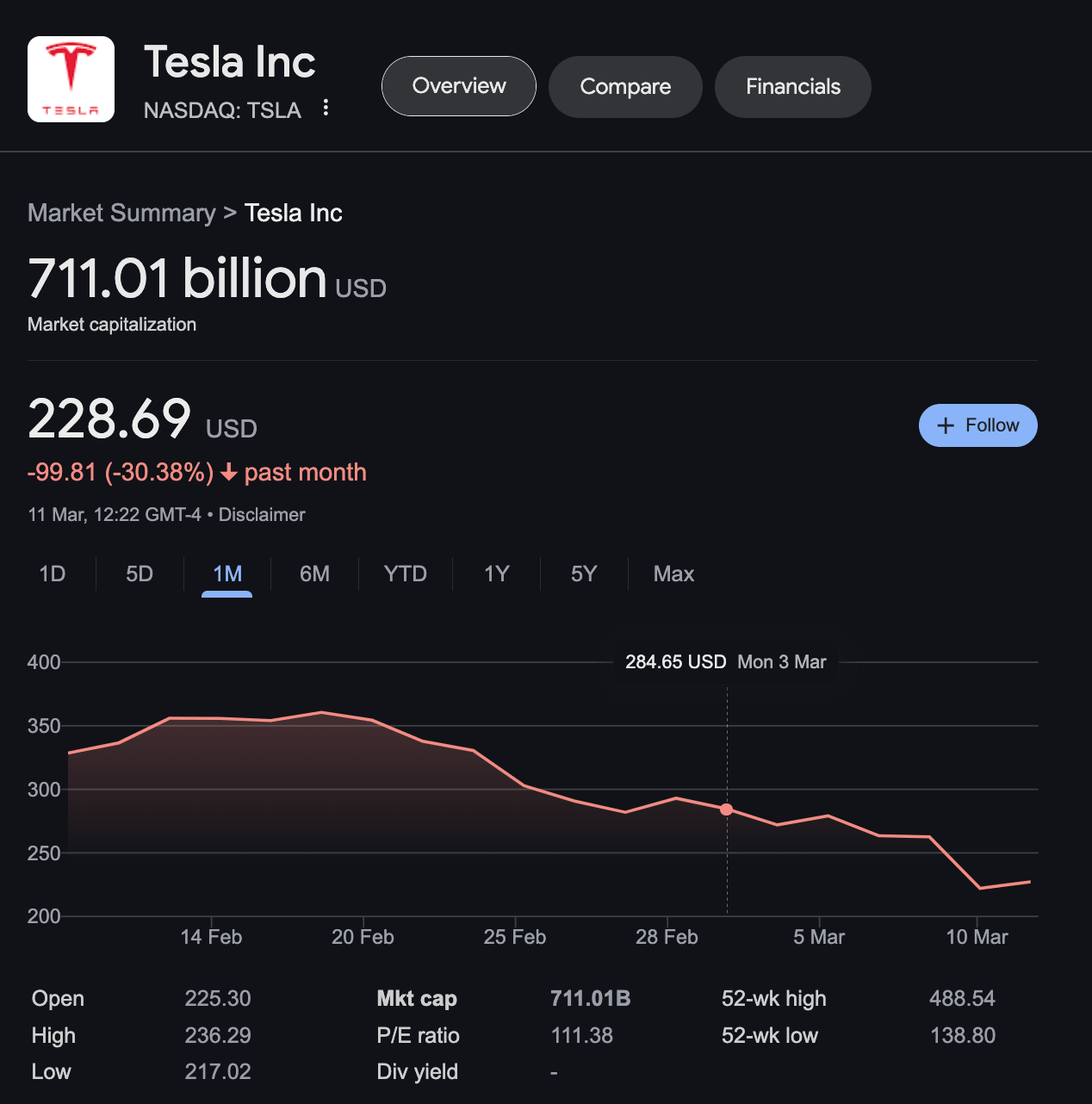
Task: Select the YTD range option
Action: click(406, 574)
